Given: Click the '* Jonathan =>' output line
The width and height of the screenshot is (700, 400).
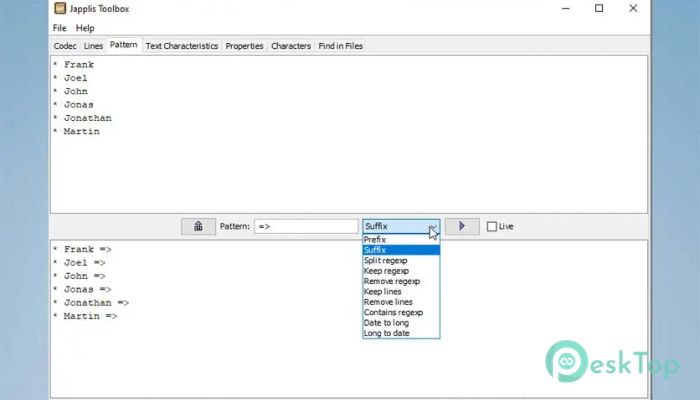Looking at the screenshot, I should [x=91, y=303].
